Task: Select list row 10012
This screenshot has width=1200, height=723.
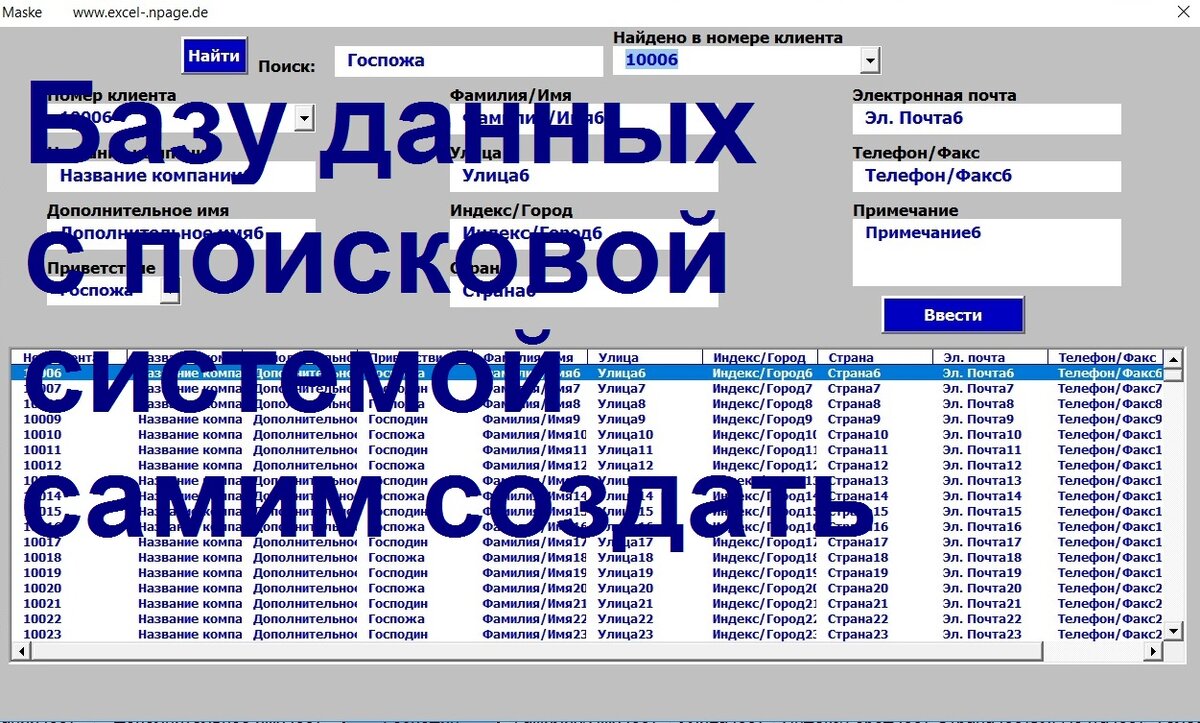Action: point(588,465)
